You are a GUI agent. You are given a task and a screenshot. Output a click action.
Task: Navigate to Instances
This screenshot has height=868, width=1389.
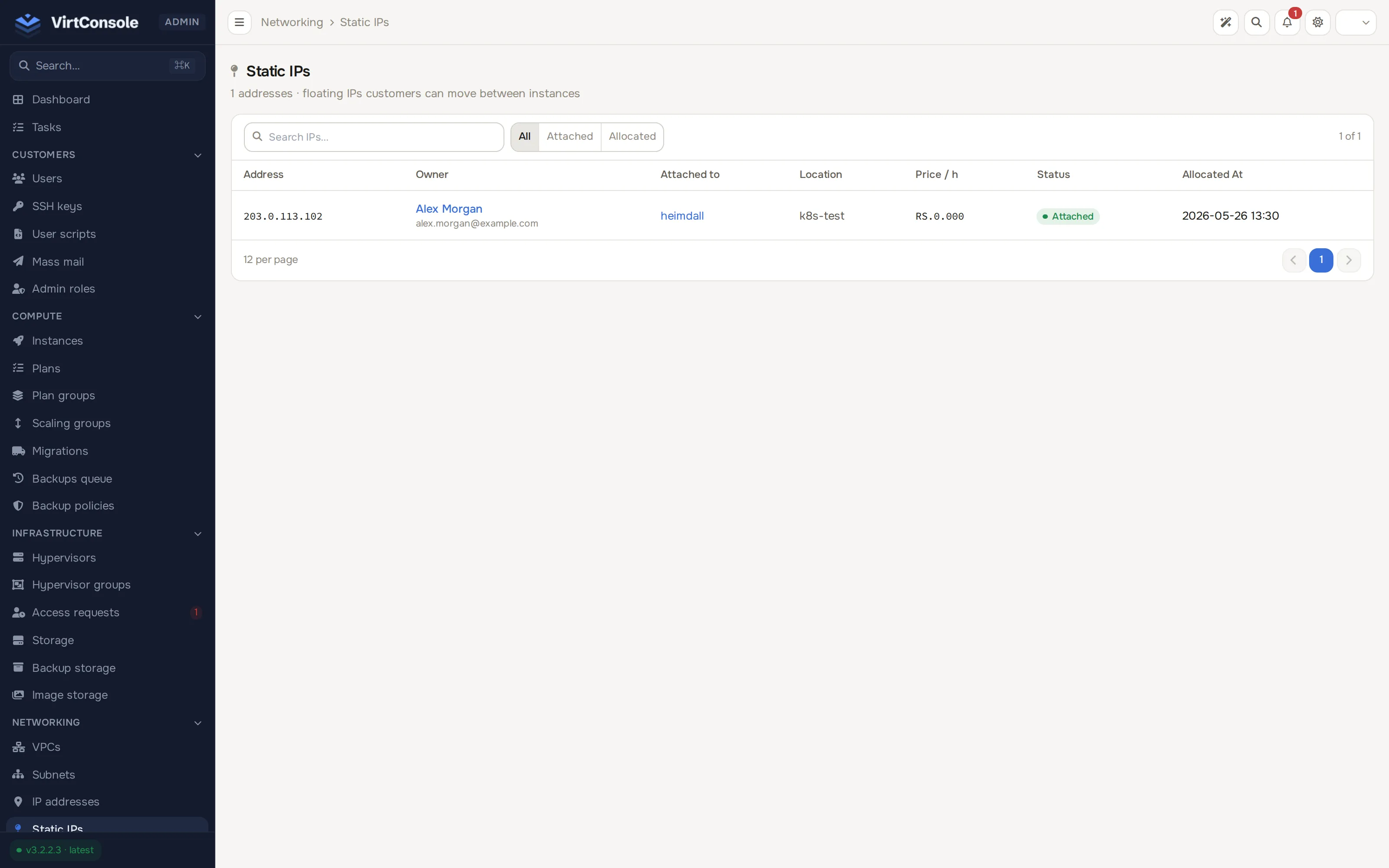[x=107, y=340]
